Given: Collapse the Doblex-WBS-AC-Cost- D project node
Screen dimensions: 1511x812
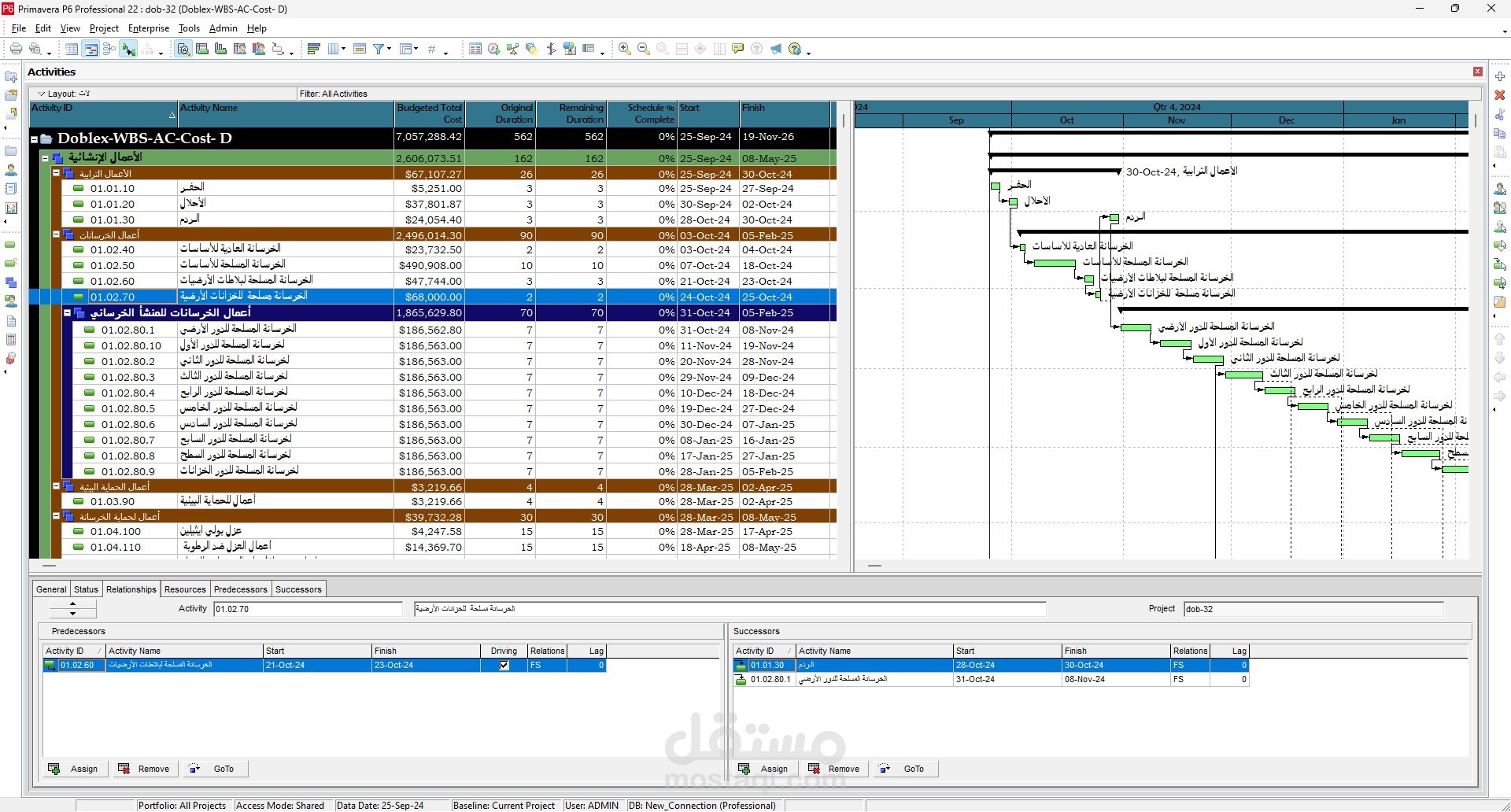Looking at the screenshot, I should (x=34, y=139).
